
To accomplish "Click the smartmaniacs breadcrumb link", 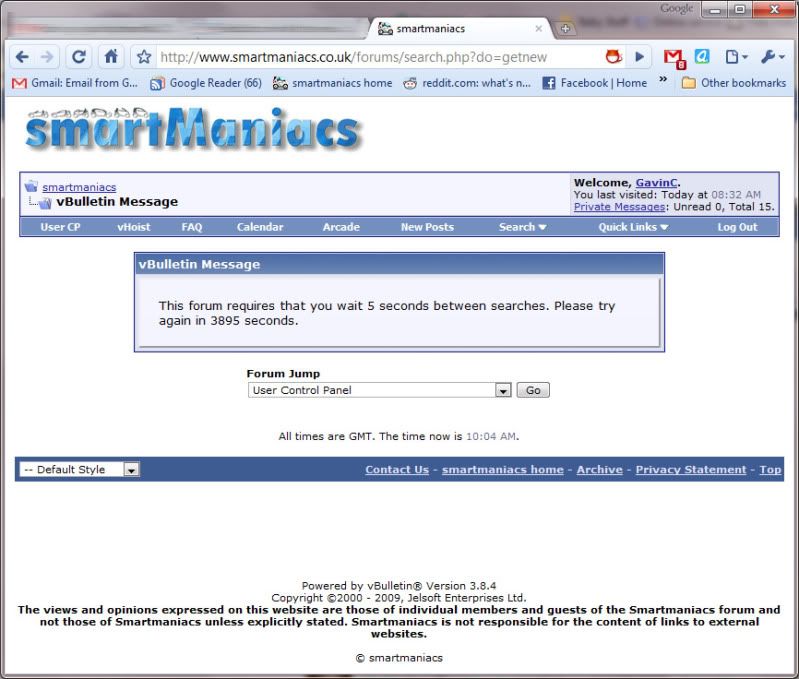I will [x=79, y=187].
